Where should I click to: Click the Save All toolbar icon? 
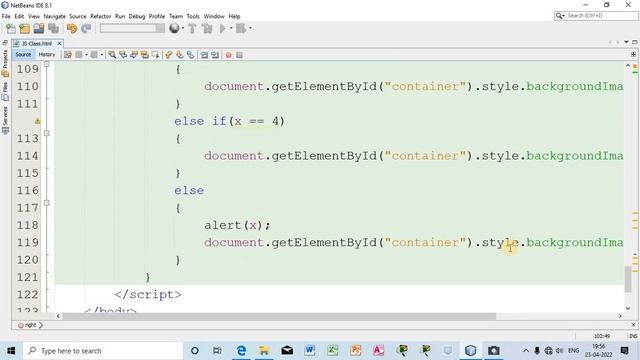pos(53,29)
